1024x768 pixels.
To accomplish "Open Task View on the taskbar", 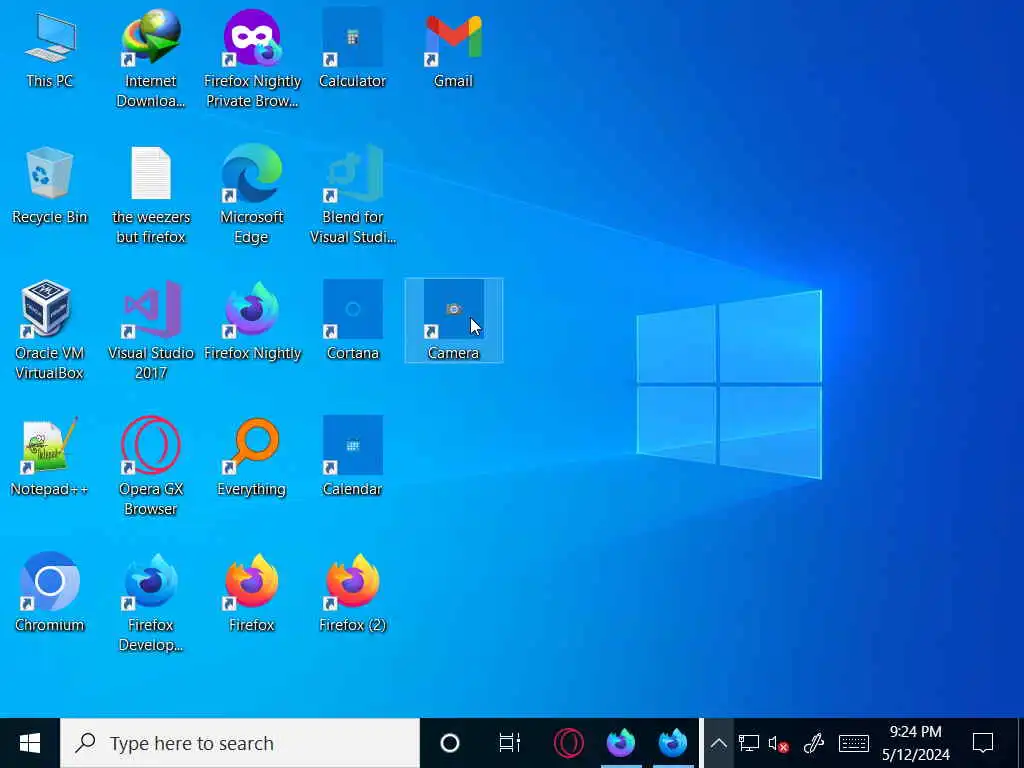I will pyautogui.click(x=509, y=743).
